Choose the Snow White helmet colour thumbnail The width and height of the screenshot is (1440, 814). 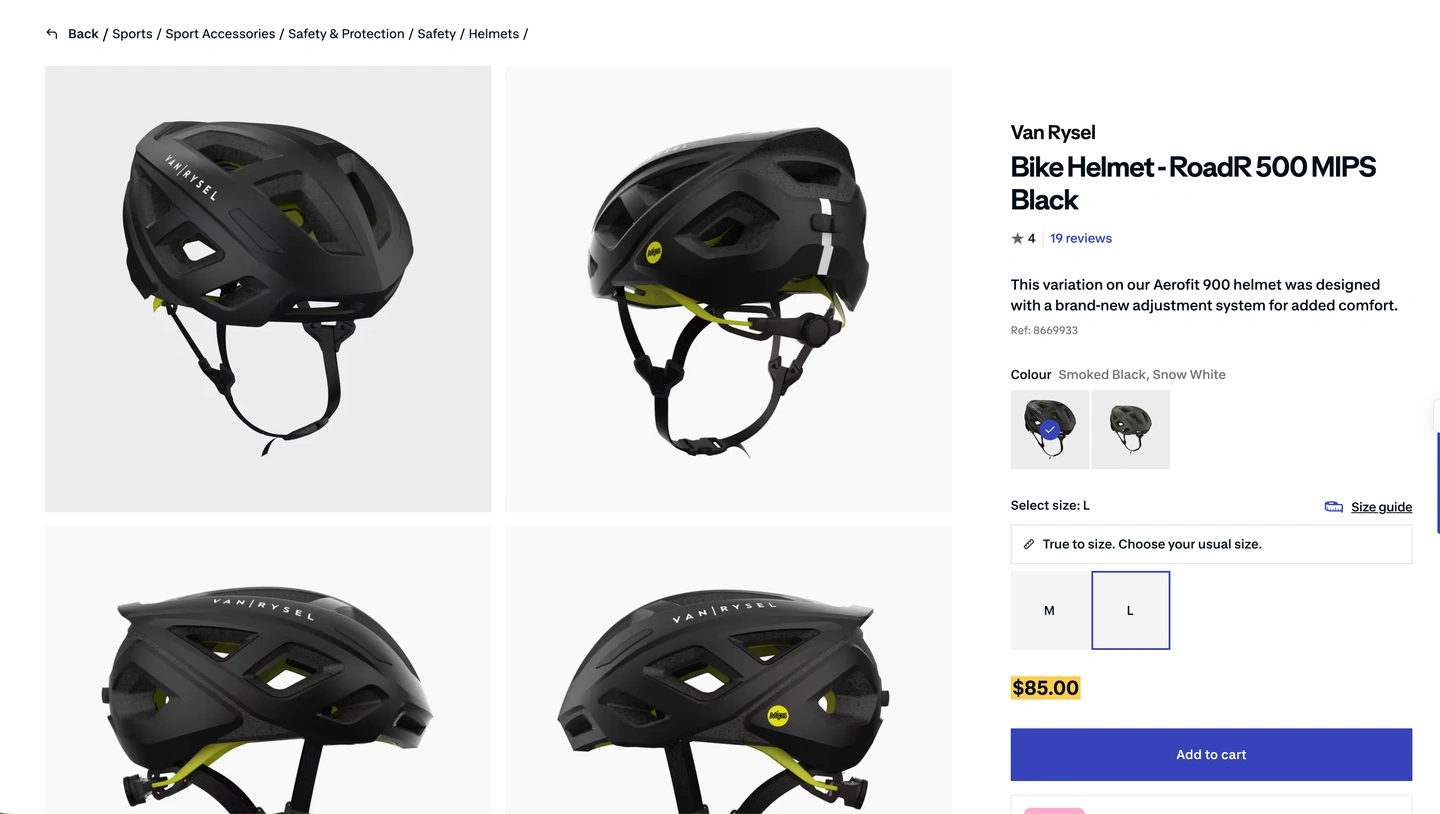coord(1131,429)
